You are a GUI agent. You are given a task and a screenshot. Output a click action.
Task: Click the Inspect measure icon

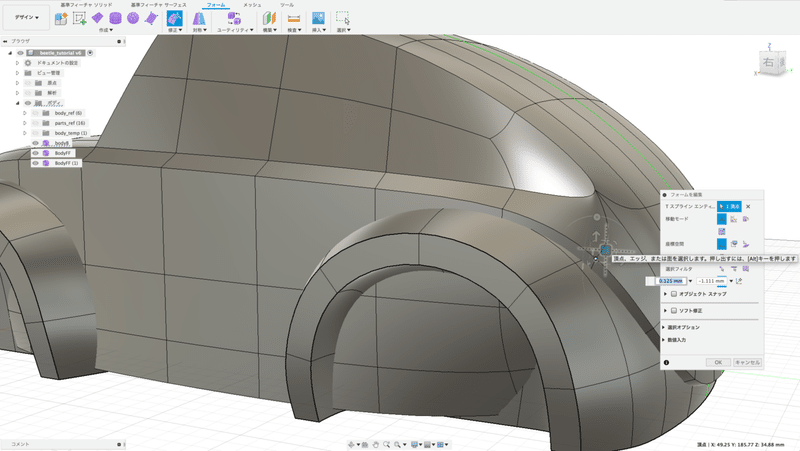click(x=293, y=19)
